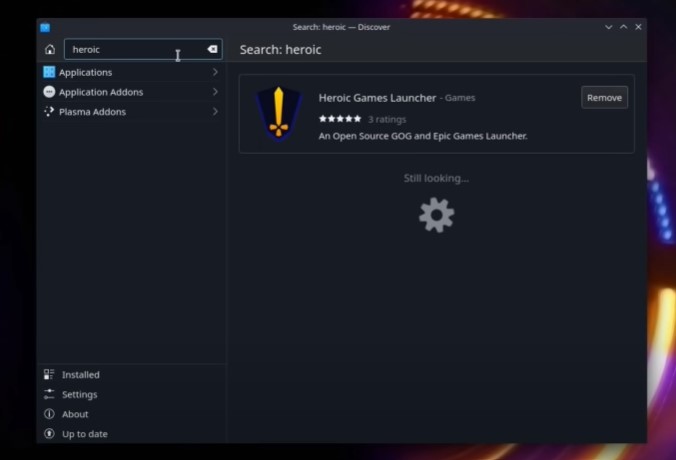Clear the heroic search text
This screenshot has height=460, width=676.
[x=212, y=49]
